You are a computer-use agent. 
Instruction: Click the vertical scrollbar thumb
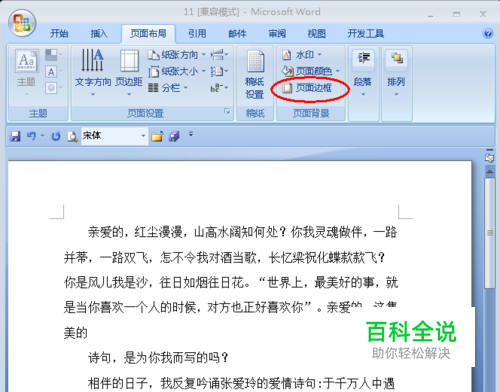[490, 233]
